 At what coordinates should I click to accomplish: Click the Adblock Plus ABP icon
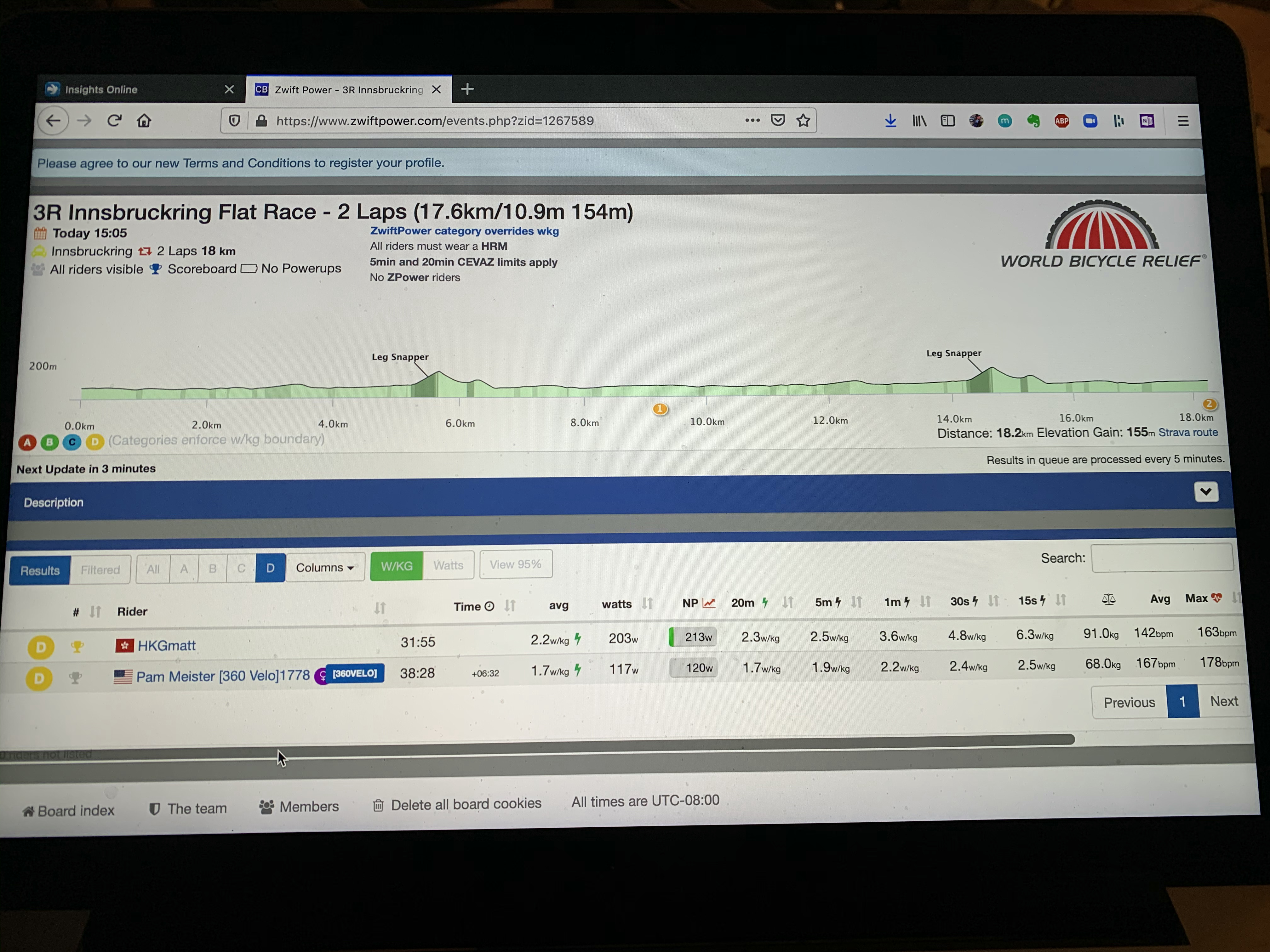[1061, 121]
